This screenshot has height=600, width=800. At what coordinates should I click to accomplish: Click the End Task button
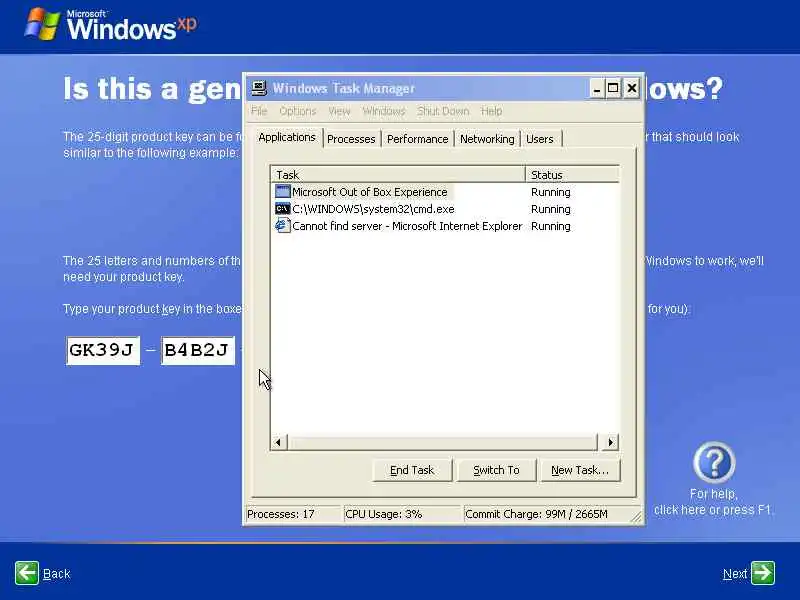(x=412, y=470)
